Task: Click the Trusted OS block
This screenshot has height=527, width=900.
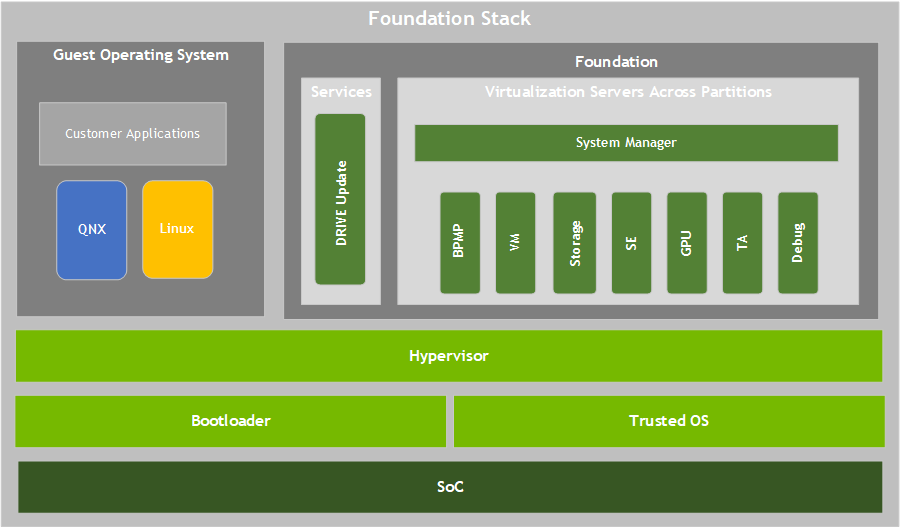Action: pyautogui.click(x=669, y=421)
